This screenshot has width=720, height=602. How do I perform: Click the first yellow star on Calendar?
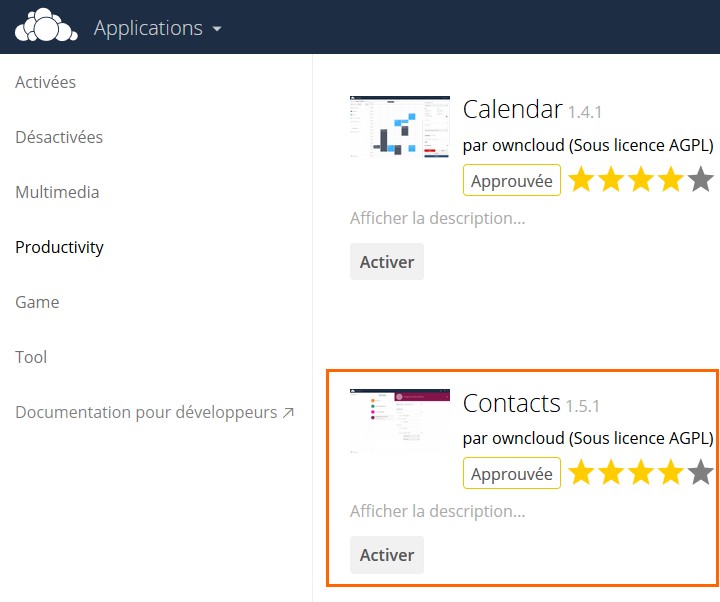582,180
